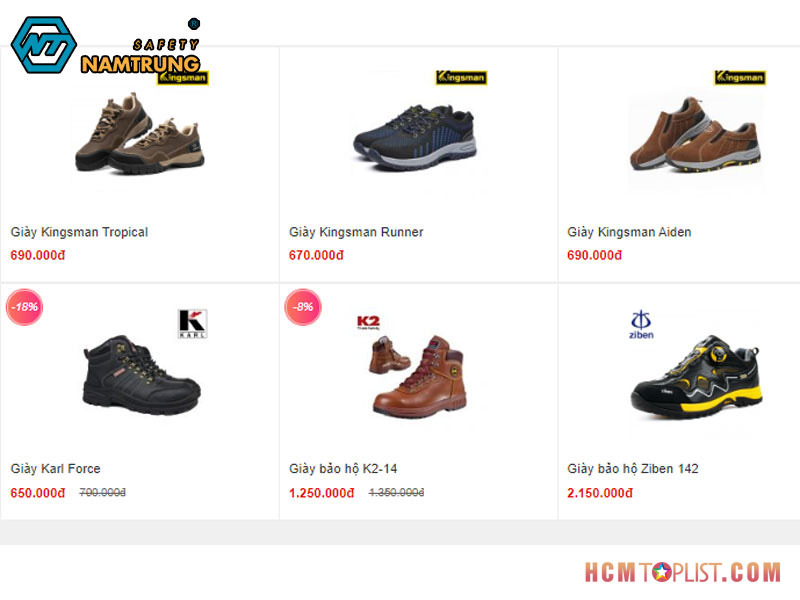Open the Giày Karl Force product link
Image resolution: width=800 pixels, height=600 pixels.
(x=56, y=468)
